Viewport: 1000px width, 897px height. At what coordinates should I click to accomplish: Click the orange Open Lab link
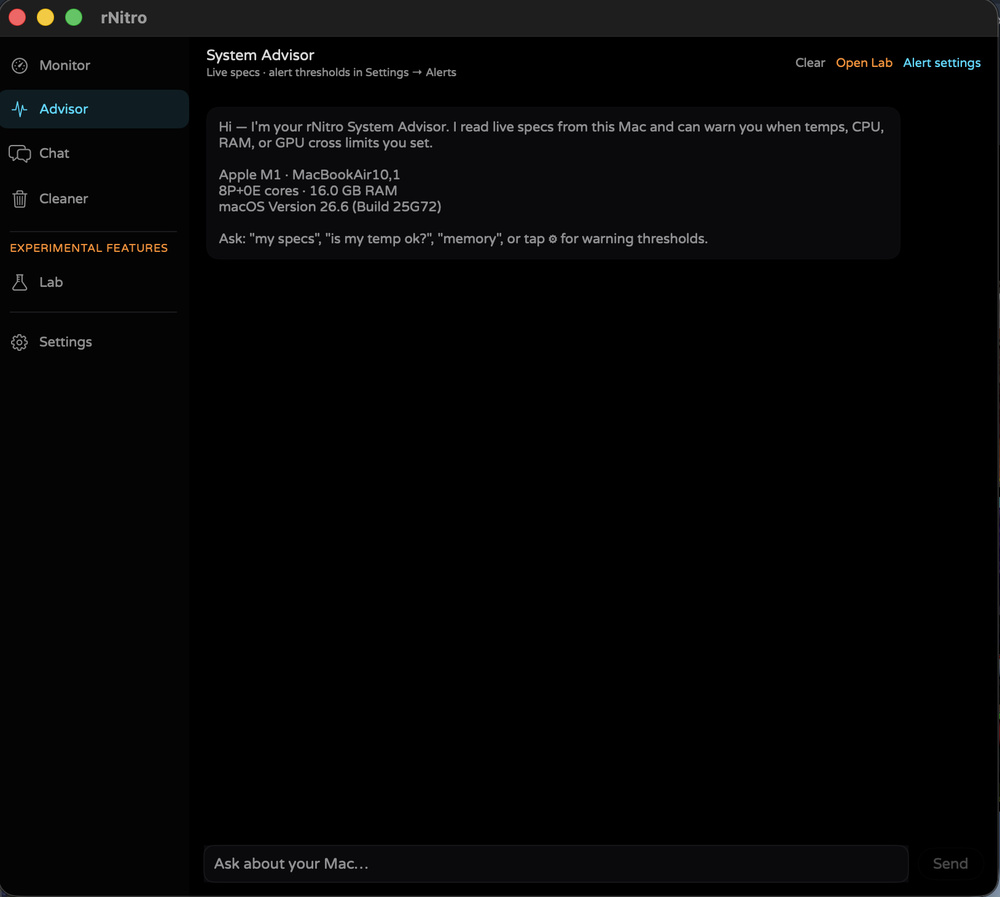[x=864, y=63]
